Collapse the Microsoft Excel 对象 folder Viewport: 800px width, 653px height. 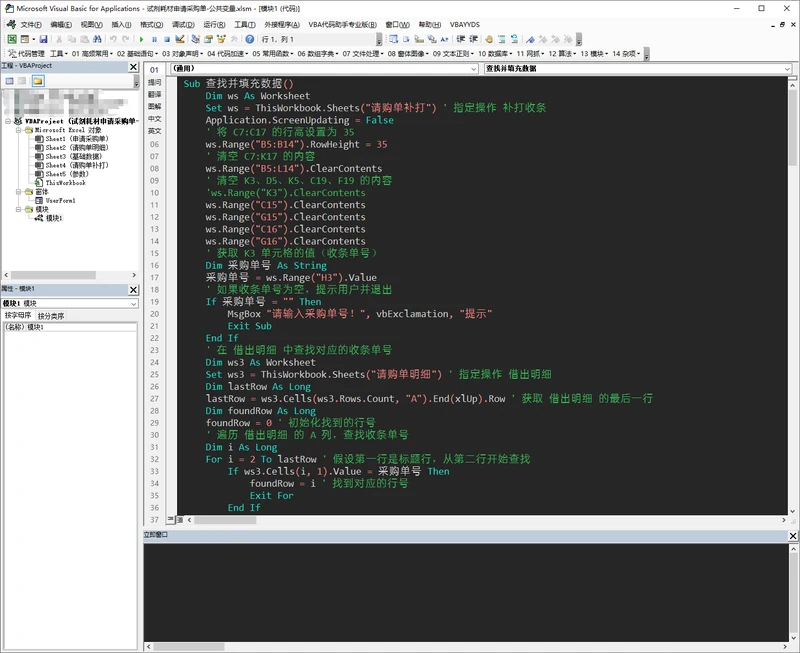pos(18,130)
